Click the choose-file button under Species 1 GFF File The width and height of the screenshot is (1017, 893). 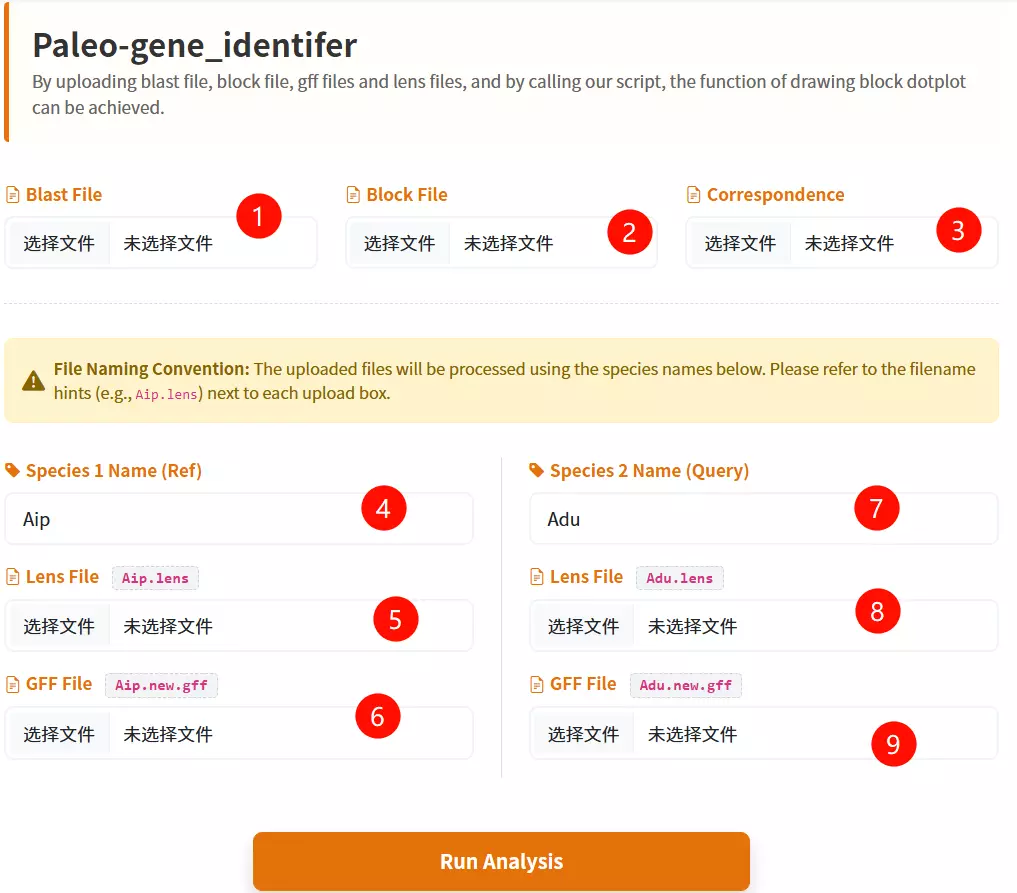[58, 732]
